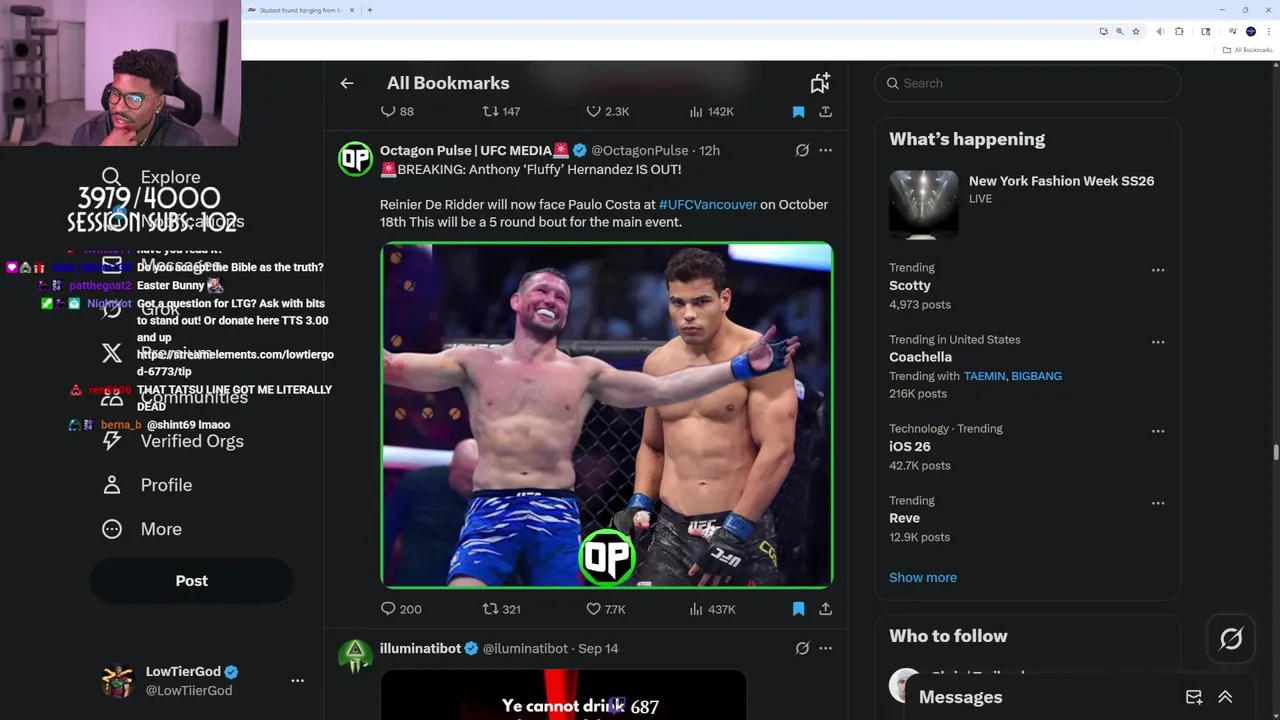Viewport: 1280px width, 720px height.
Task: Open the browser extensions puzzle icon
Action: pos(1179,32)
